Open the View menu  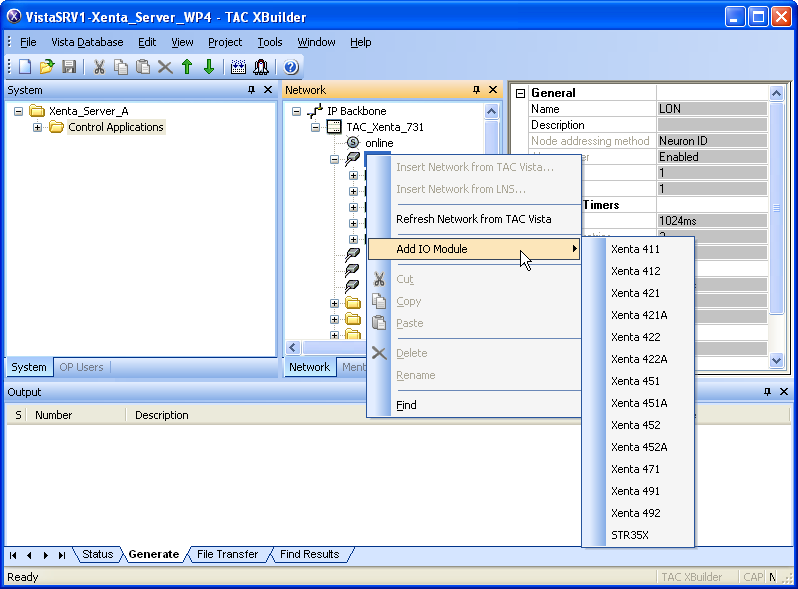pyautogui.click(x=182, y=42)
